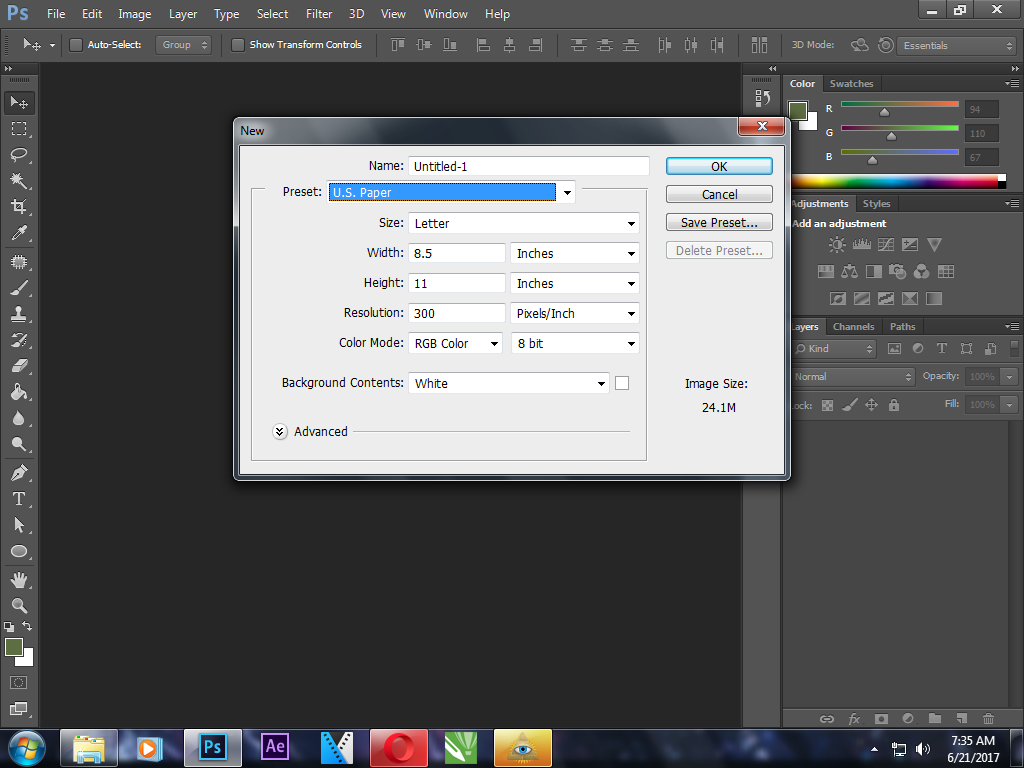Open the Filter menu
Viewport: 1024px width, 768px height.
[319, 14]
